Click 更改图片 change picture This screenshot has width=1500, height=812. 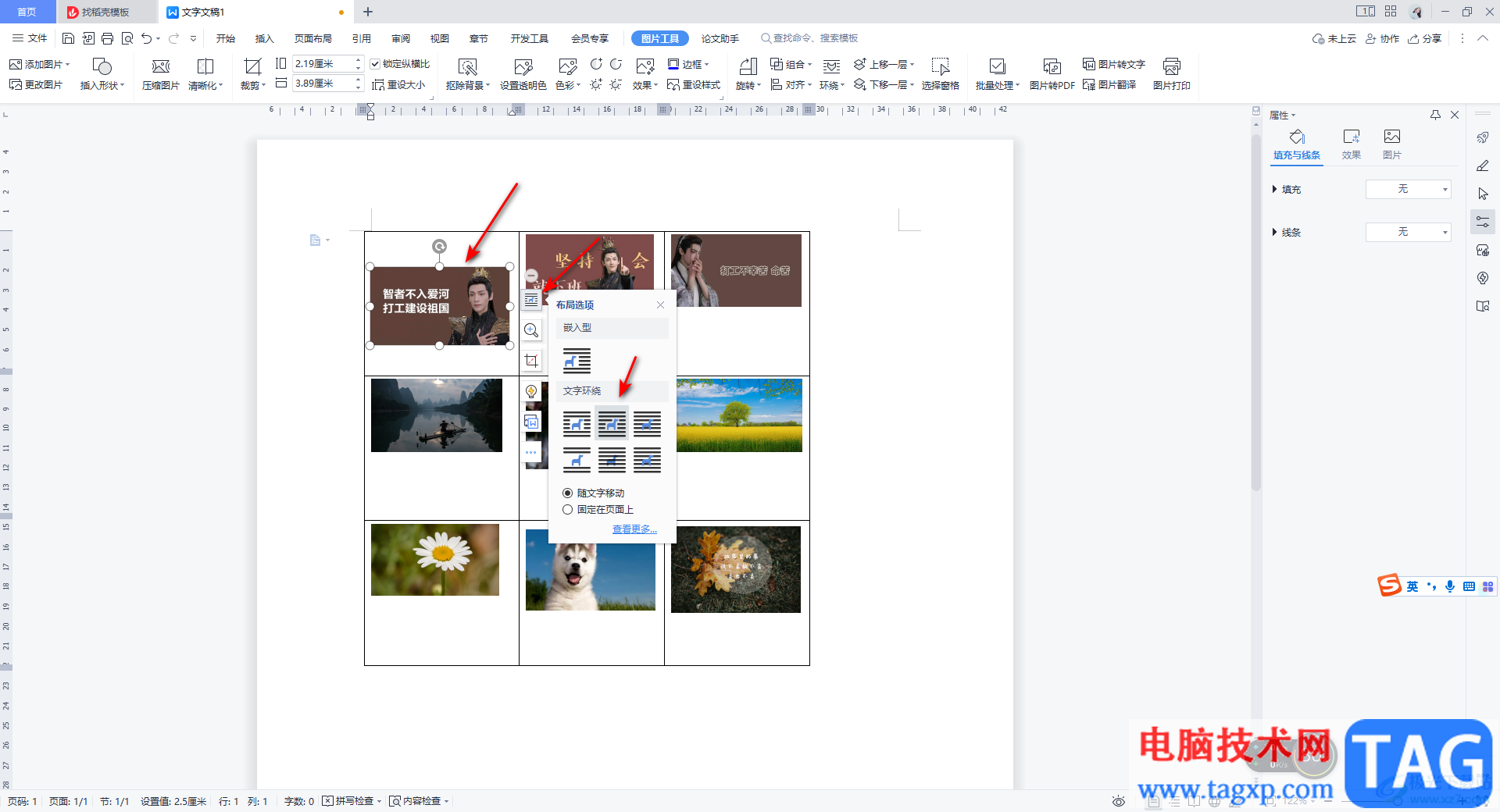(36, 84)
